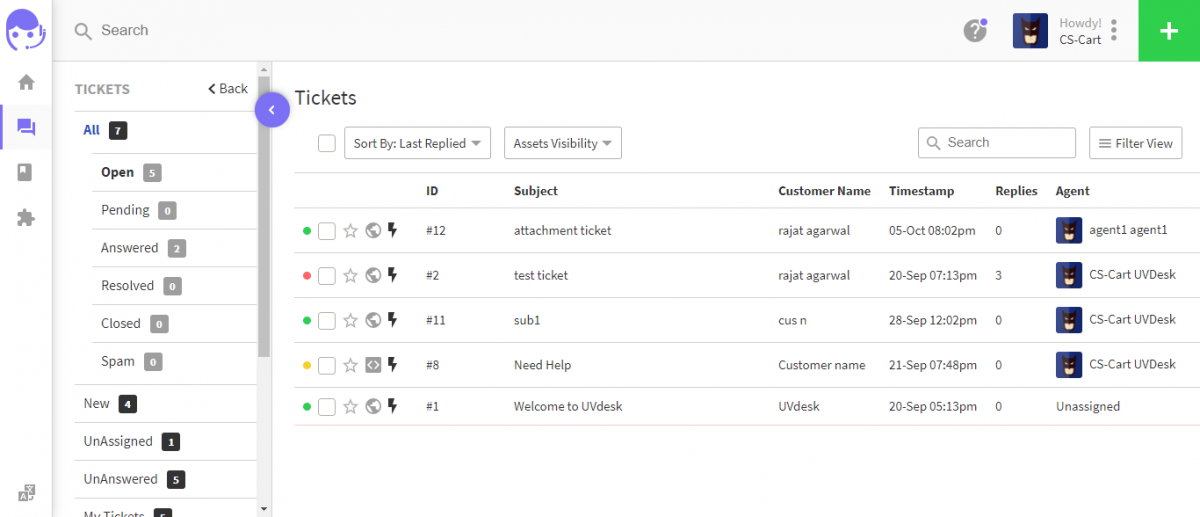This screenshot has width=1200, height=517.
Task: Open the Tickets chat icon in sidebar
Action: [26, 127]
